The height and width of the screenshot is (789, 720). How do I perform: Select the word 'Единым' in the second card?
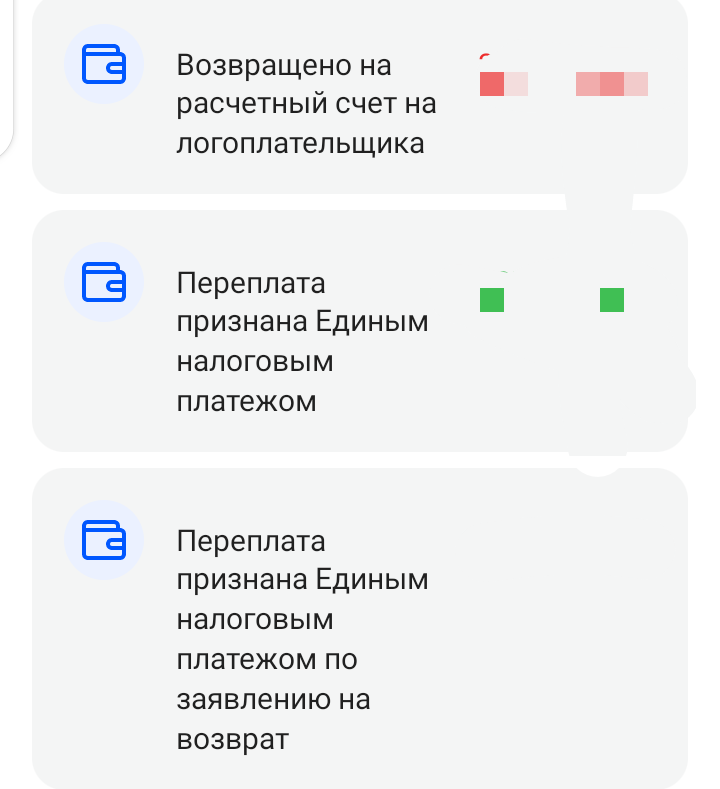tap(372, 322)
